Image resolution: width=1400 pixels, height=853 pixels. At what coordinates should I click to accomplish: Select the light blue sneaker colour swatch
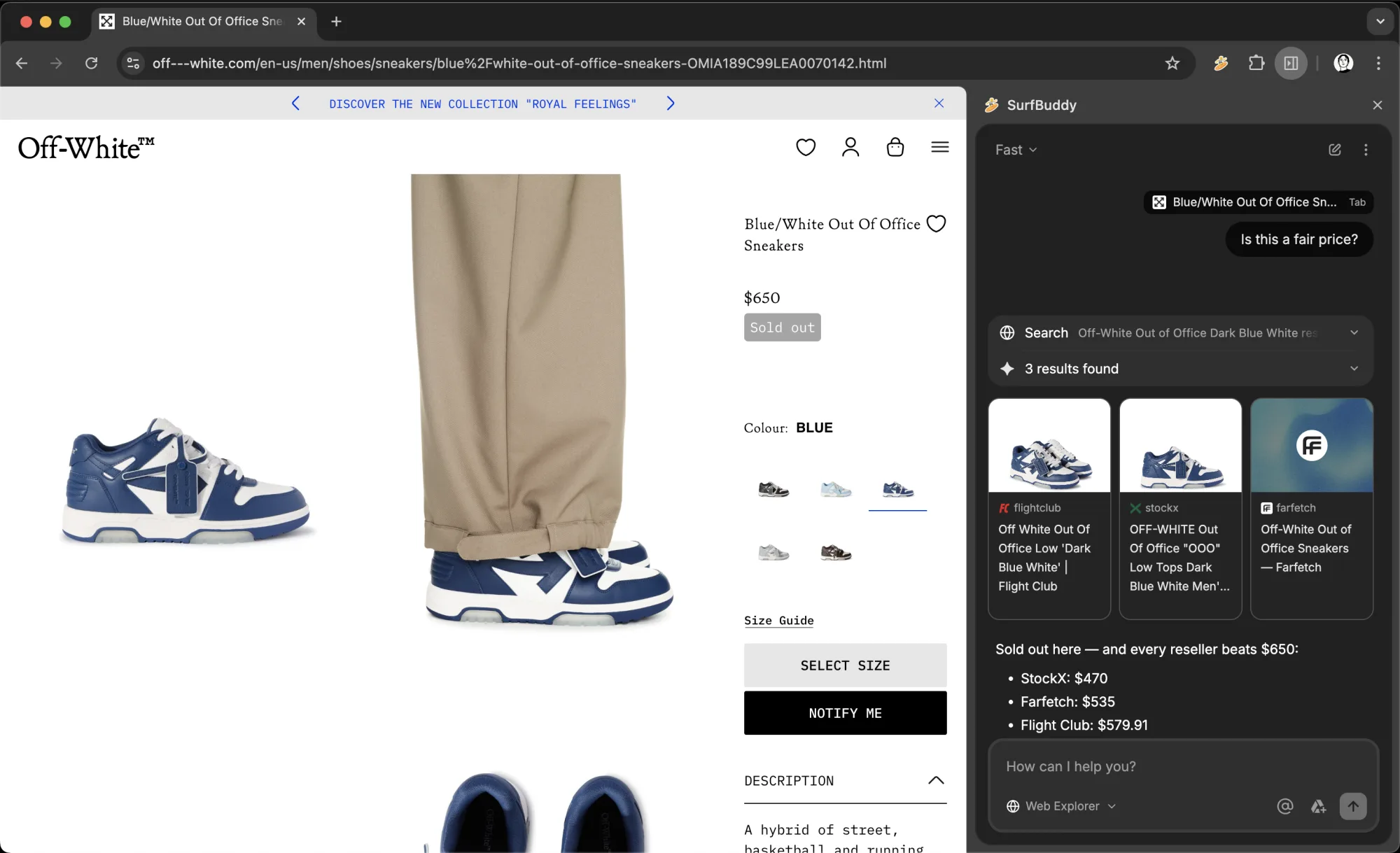[x=836, y=489]
